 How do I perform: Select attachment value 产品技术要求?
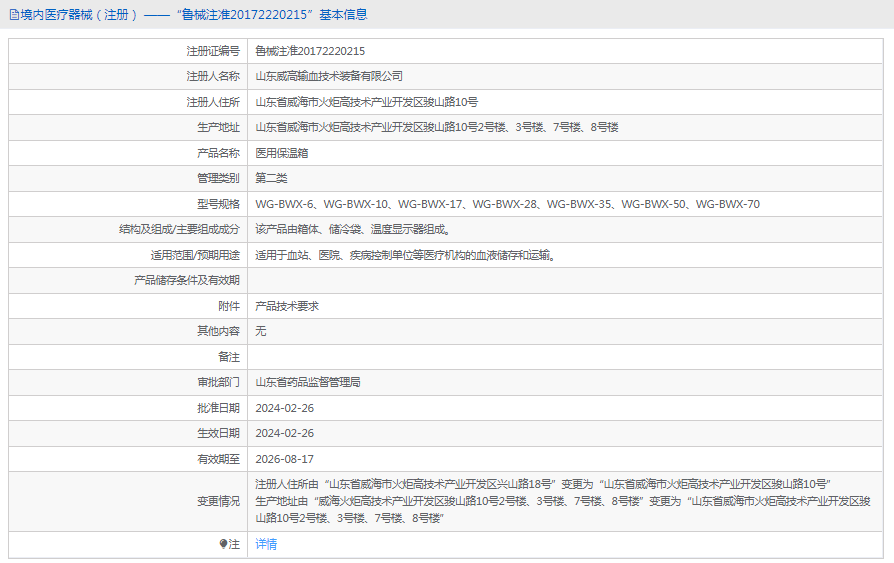coord(287,306)
